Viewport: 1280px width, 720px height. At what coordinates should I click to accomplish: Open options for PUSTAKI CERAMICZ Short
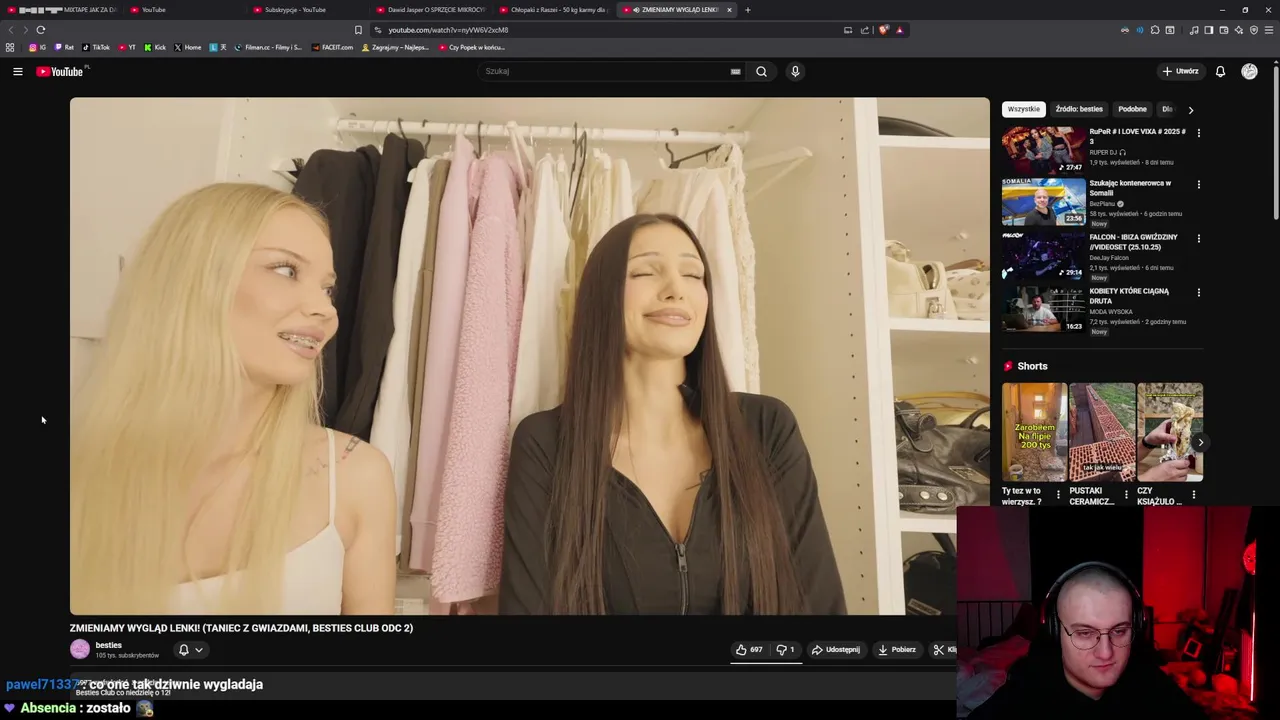1126,494
